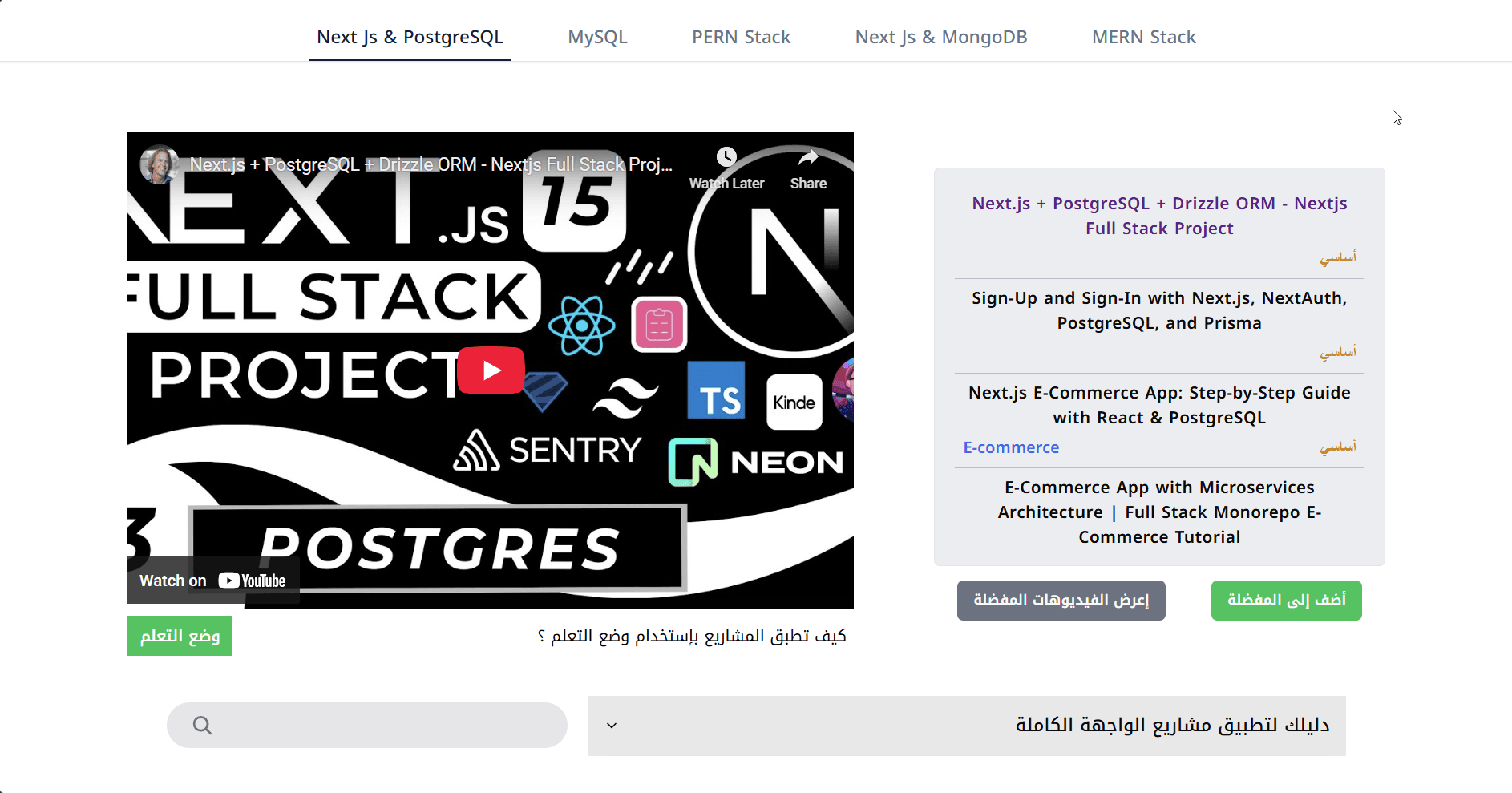The height and width of the screenshot is (793, 1512).
Task: Select the Next Js & PostgreSQL tab
Action: coord(410,38)
